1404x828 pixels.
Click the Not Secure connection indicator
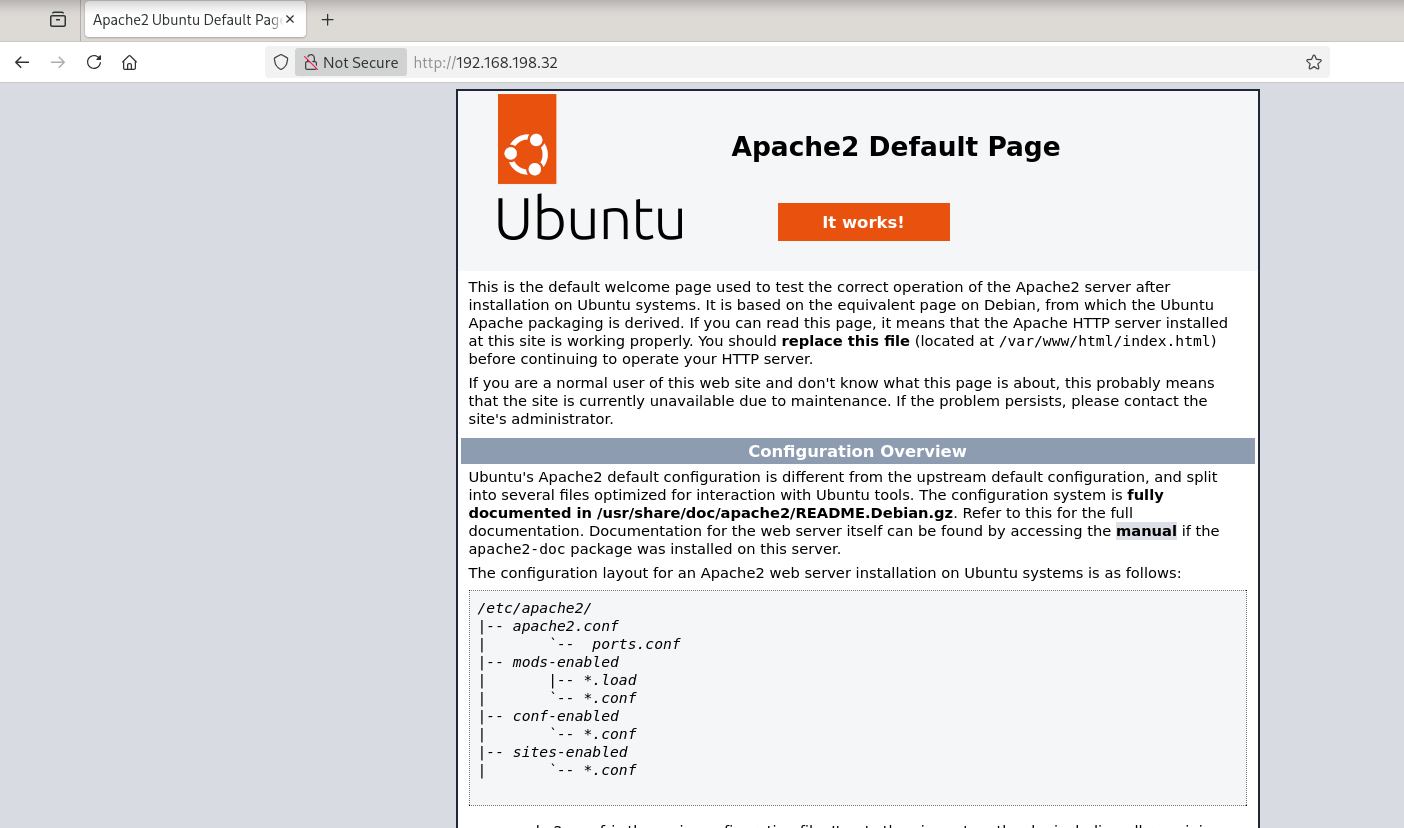[x=351, y=62]
